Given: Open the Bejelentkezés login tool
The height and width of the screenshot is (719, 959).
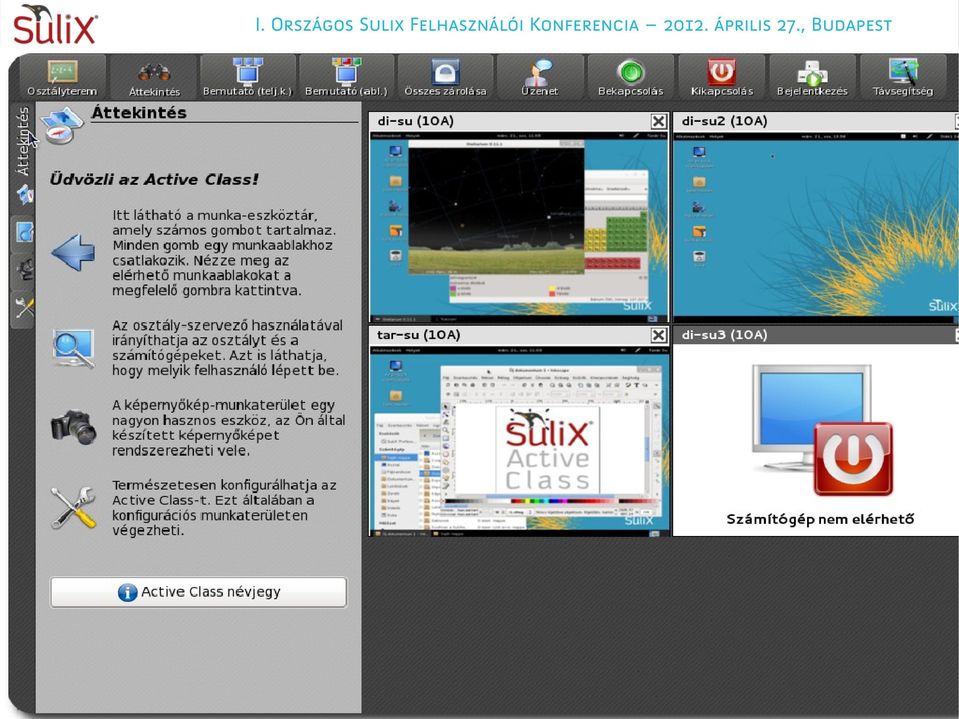Looking at the screenshot, I should tap(812, 78).
